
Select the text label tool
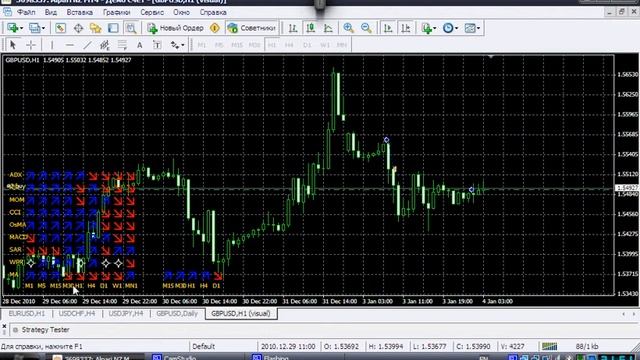[x=157, y=44]
